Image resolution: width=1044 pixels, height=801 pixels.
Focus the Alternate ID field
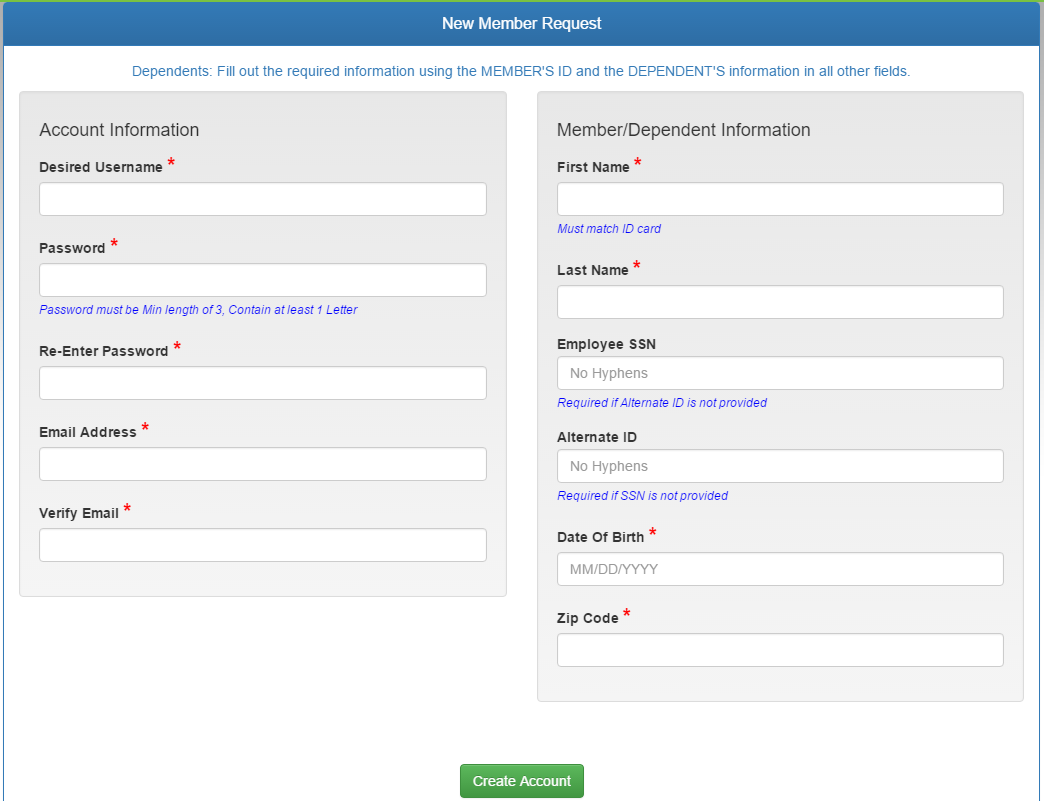[780, 466]
